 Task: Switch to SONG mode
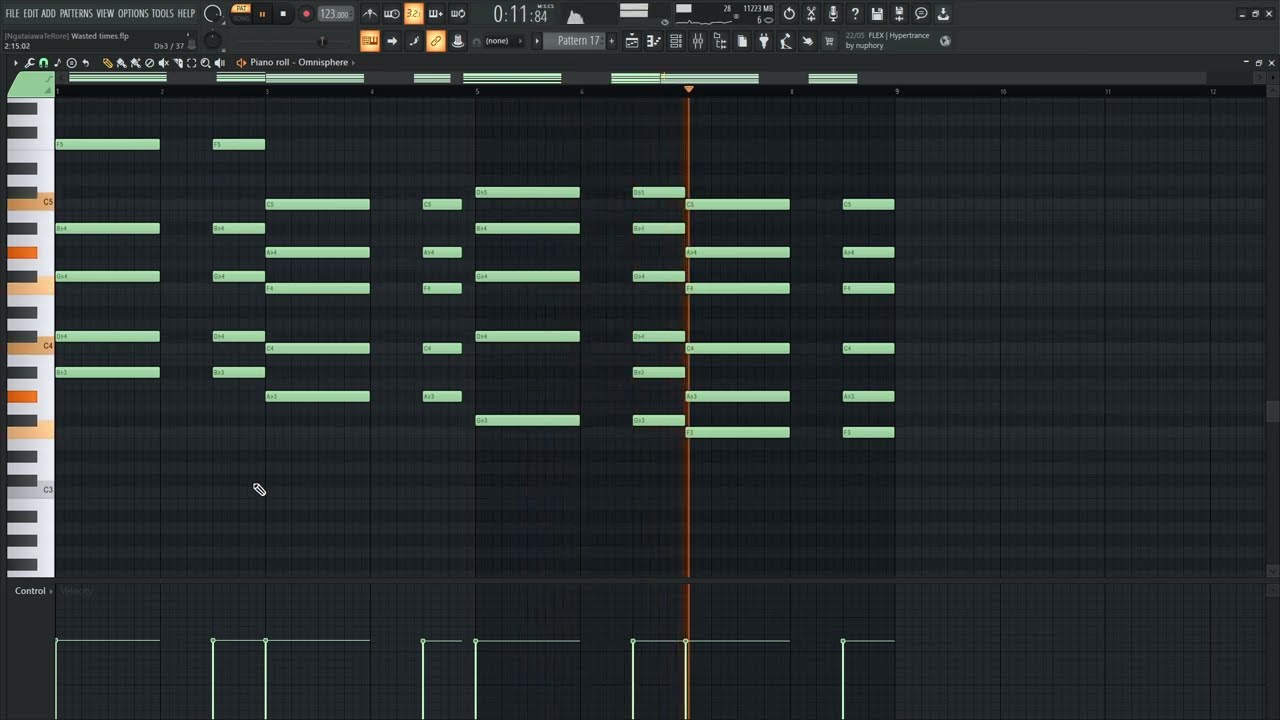[x=241, y=18]
